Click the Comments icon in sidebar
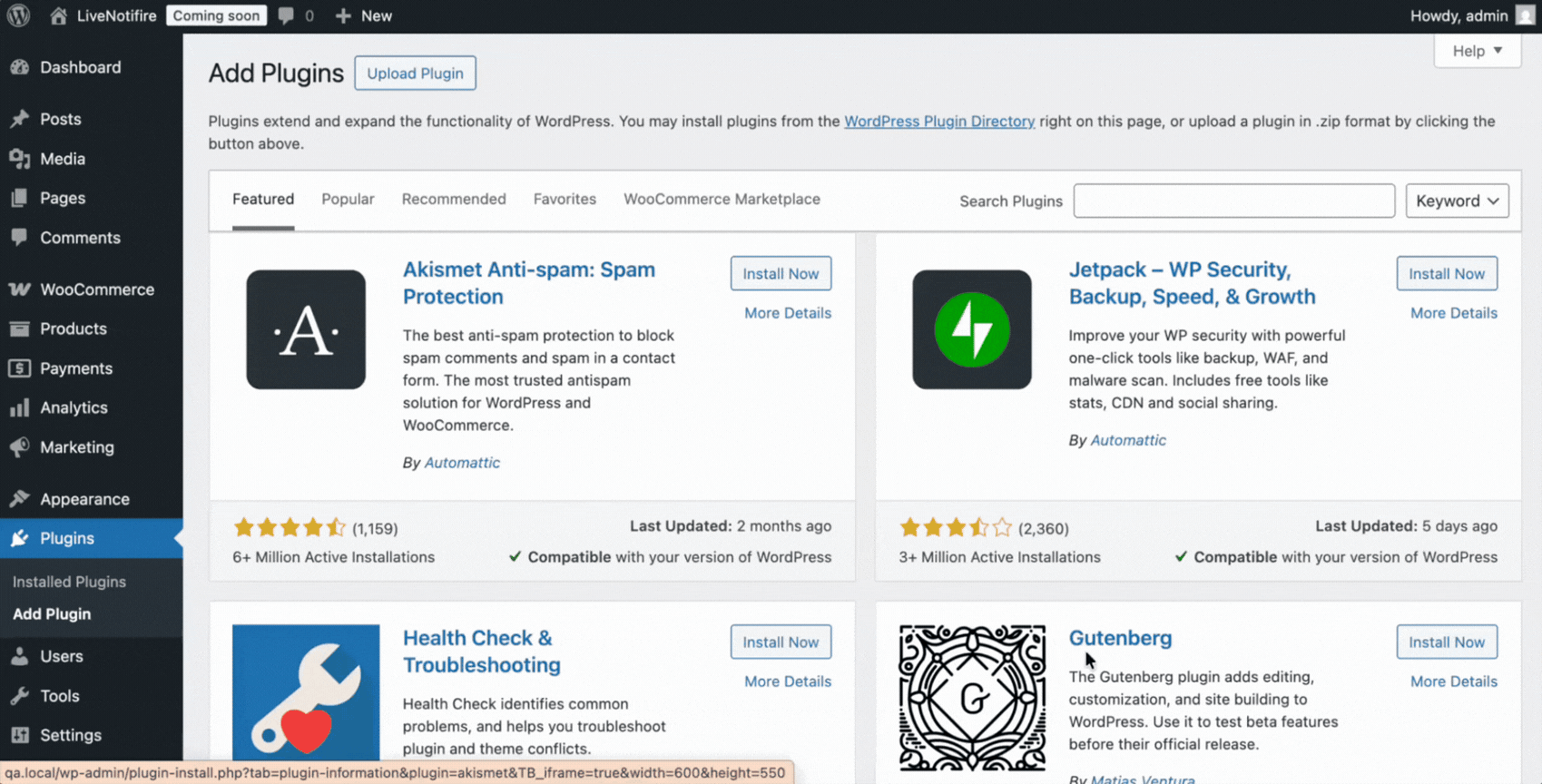Viewport: 1542px width, 784px height. coord(19,238)
